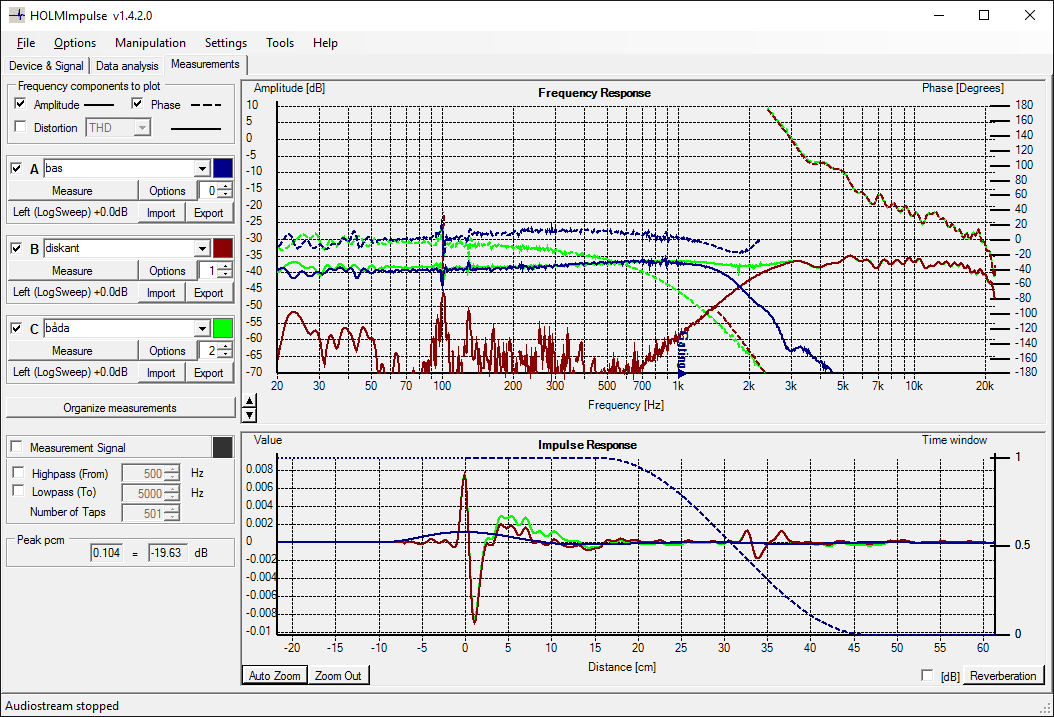This screenshot has width=1054, height=717.
Task: Open the Tools menu
Action: coord(280,43)
